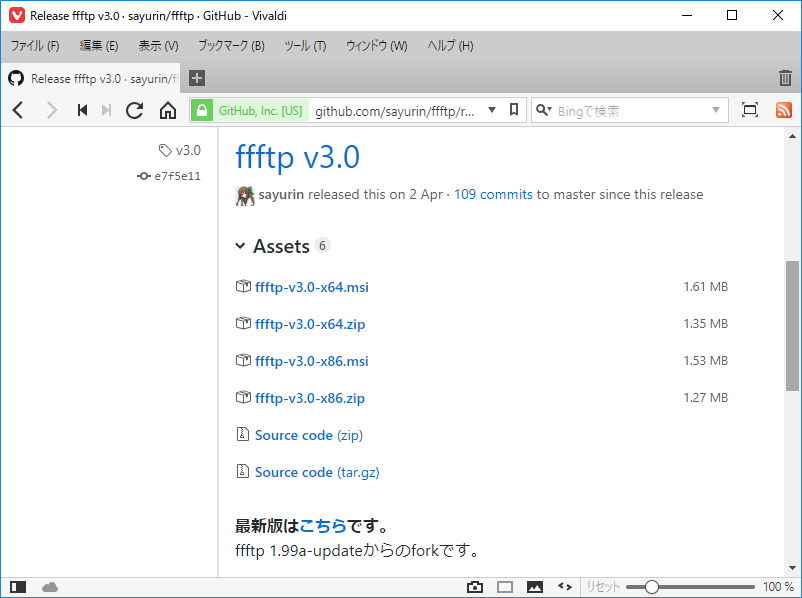The width and height of the screenshot is (802, 598).
Task: Download Source code (tar.gz)
Action: point(317,472)
